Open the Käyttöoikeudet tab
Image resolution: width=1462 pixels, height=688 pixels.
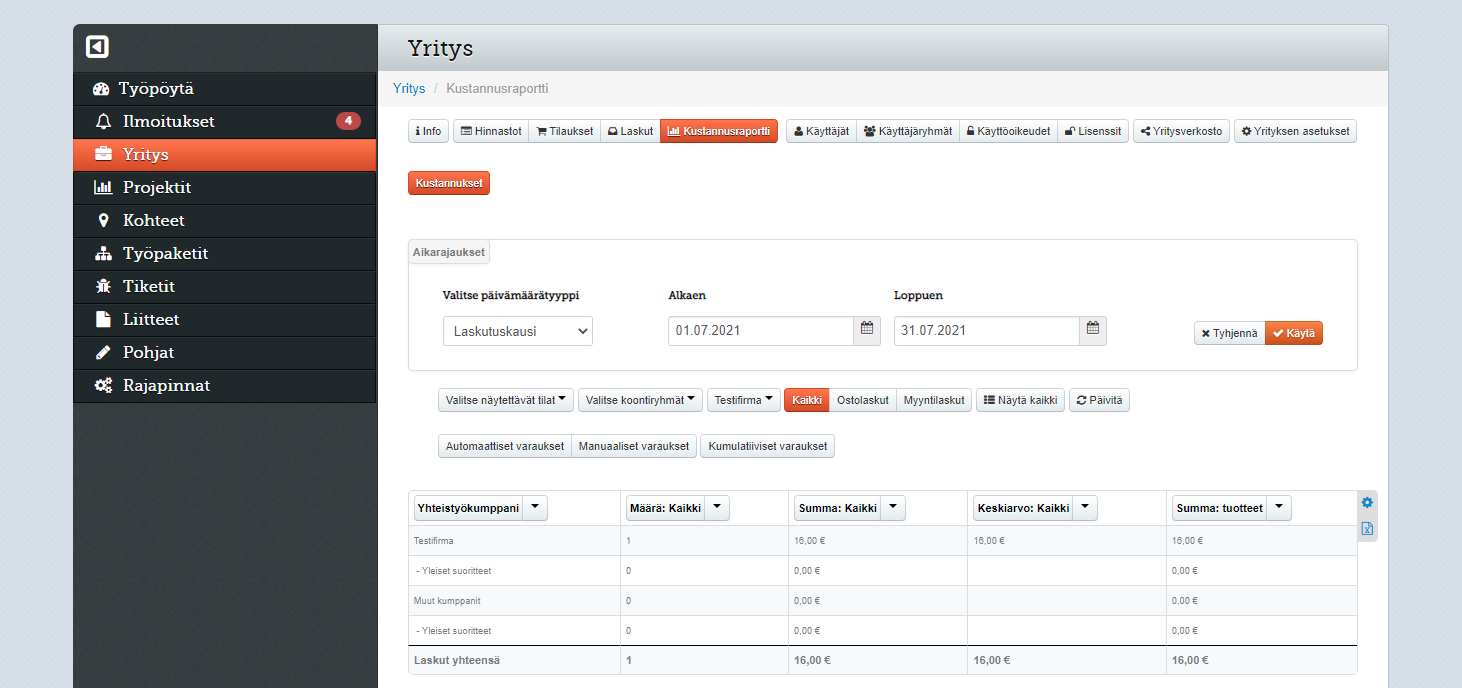(1008, 131)
